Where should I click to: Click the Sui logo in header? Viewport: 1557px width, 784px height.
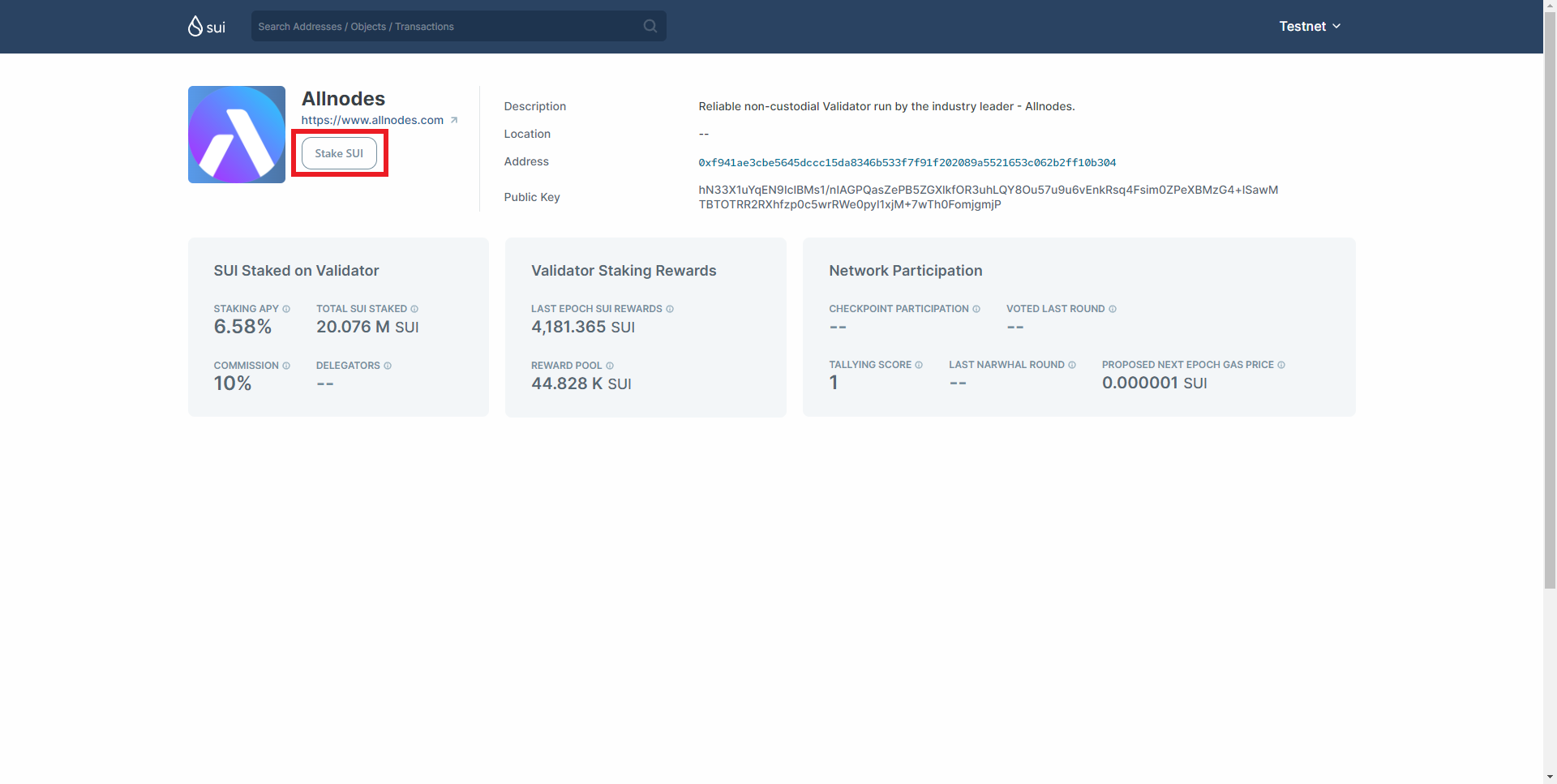coord(207,27)
